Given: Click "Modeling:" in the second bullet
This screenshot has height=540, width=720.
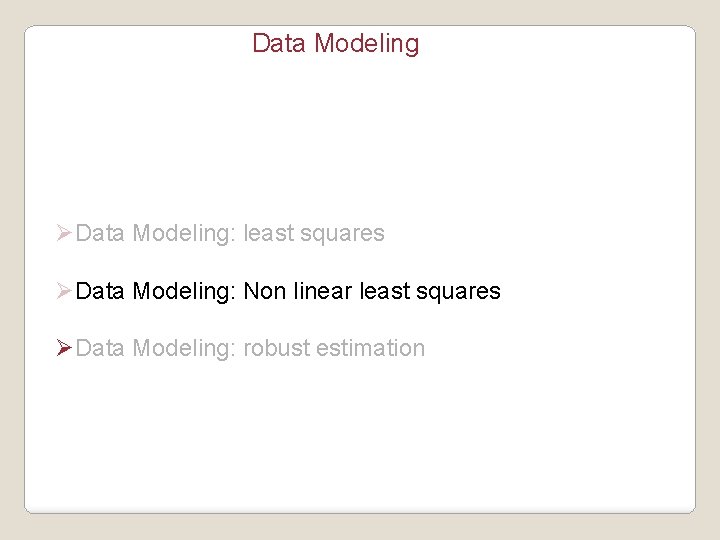Looking at the screenshot, I should coord(184,292).
